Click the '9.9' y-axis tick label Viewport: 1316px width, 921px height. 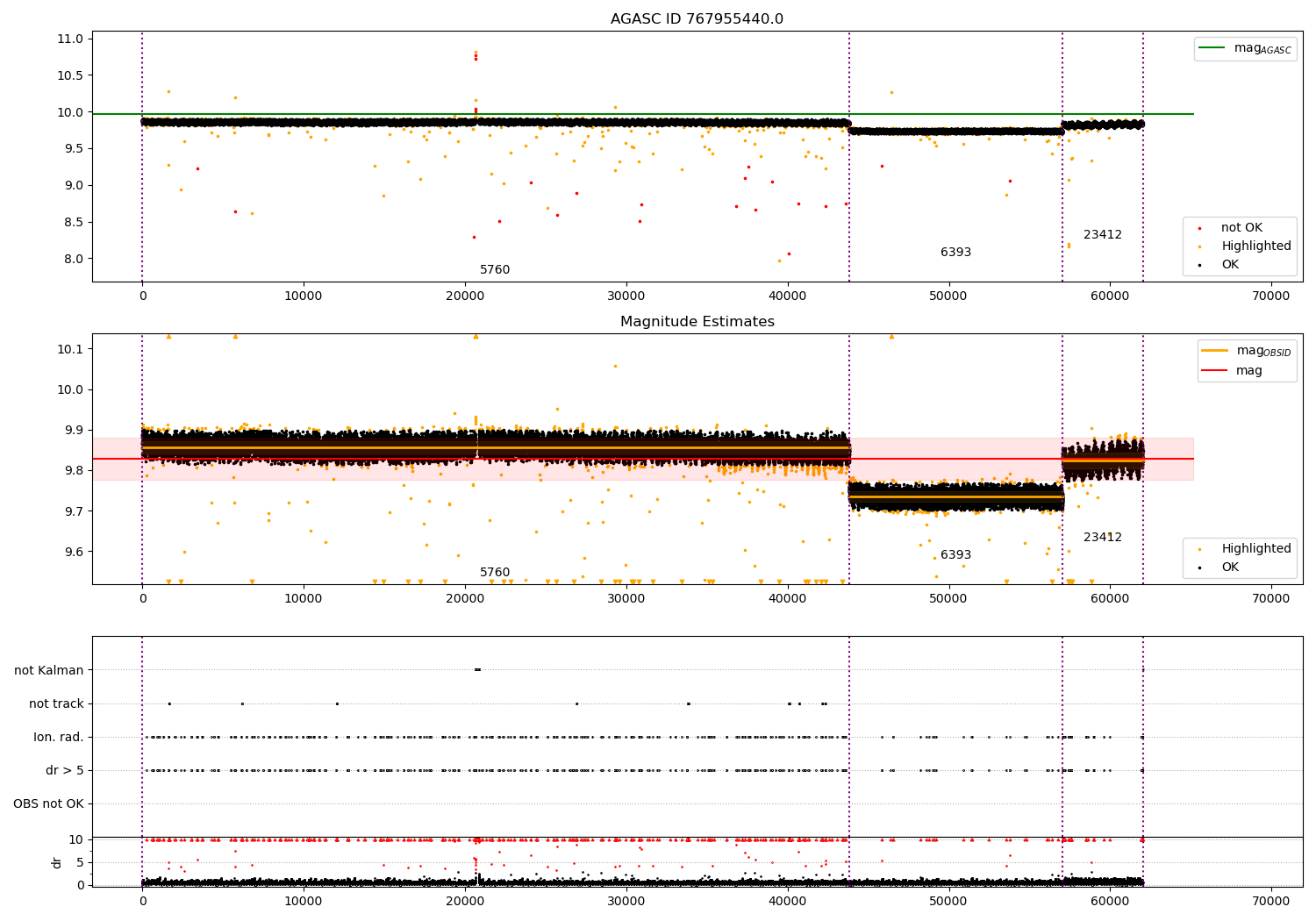tap(73, 431)
